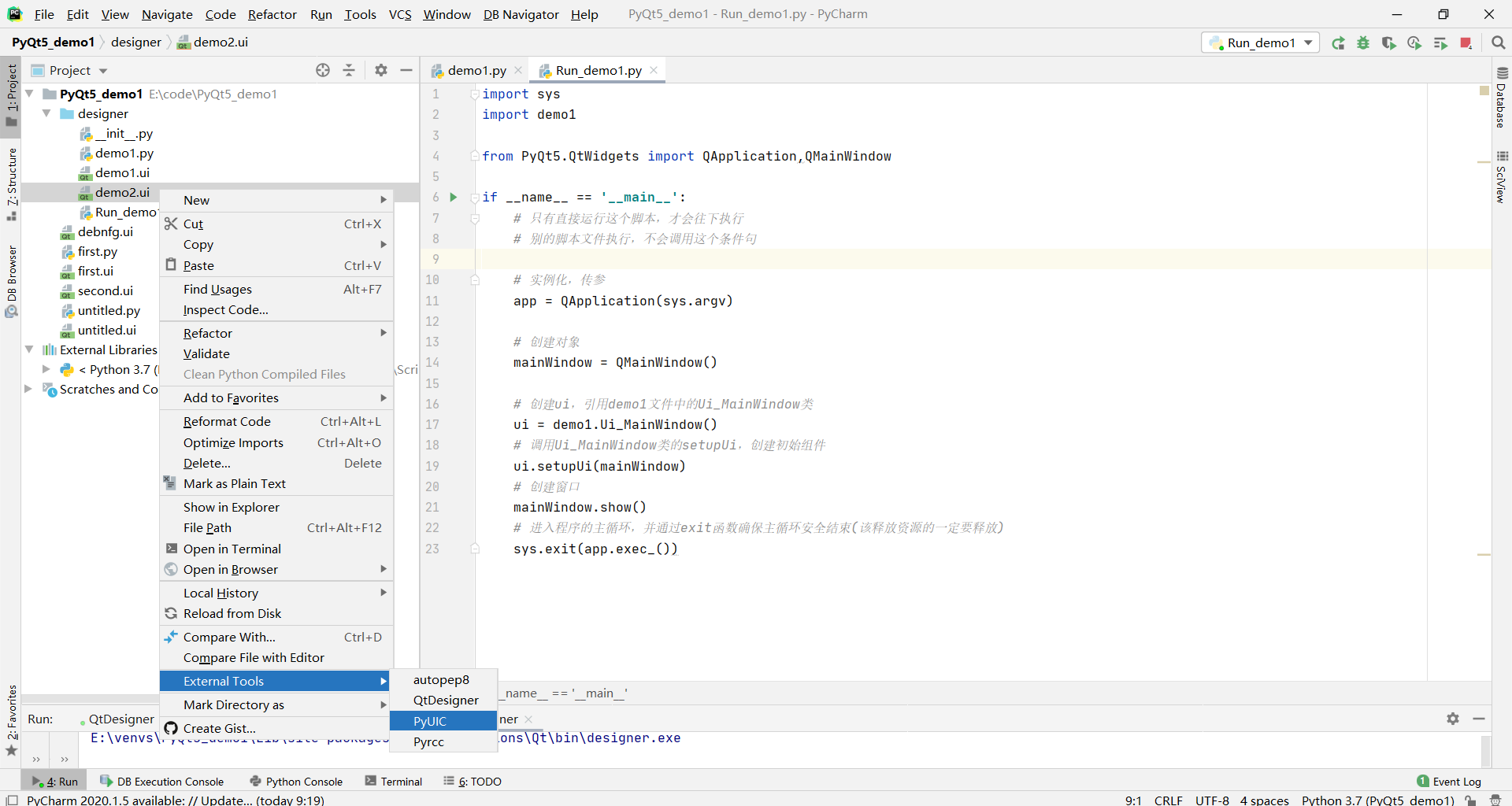
Task: Open the Refactor submenu in context menu
Action: point(276,333)
